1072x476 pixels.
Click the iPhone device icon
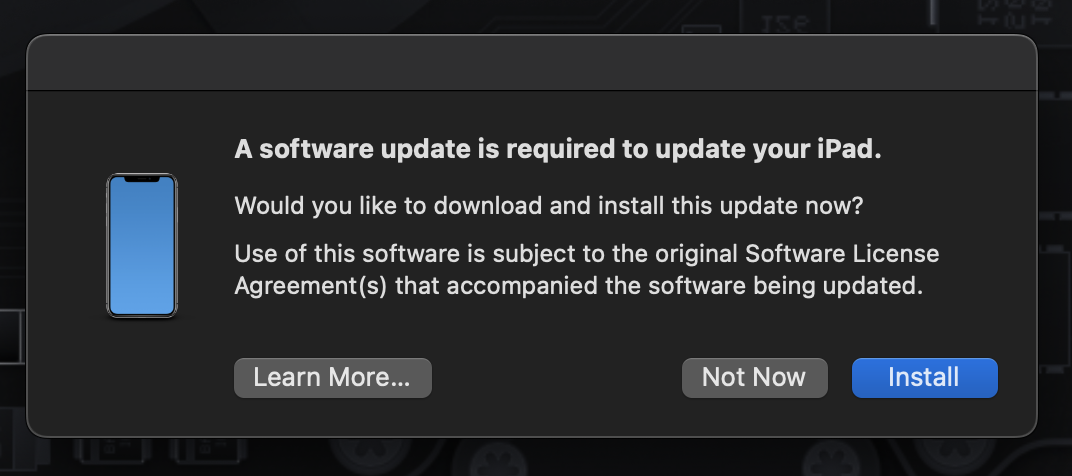pos(142,246)
